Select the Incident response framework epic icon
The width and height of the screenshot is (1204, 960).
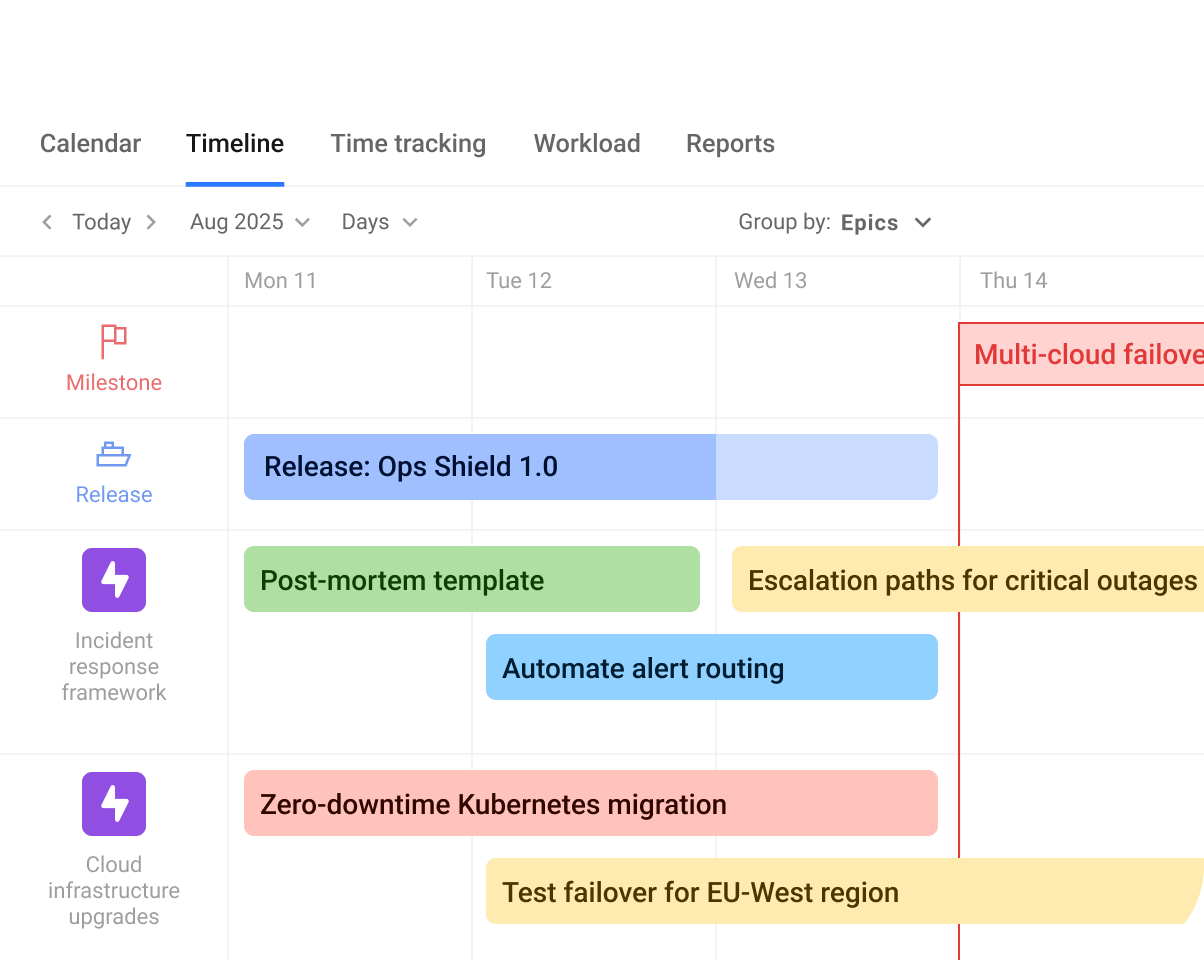pos(113,580)
